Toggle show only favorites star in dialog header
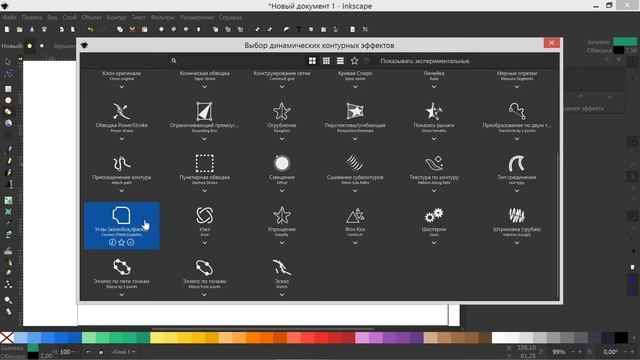The image size is (640, 360). point(354,61)
